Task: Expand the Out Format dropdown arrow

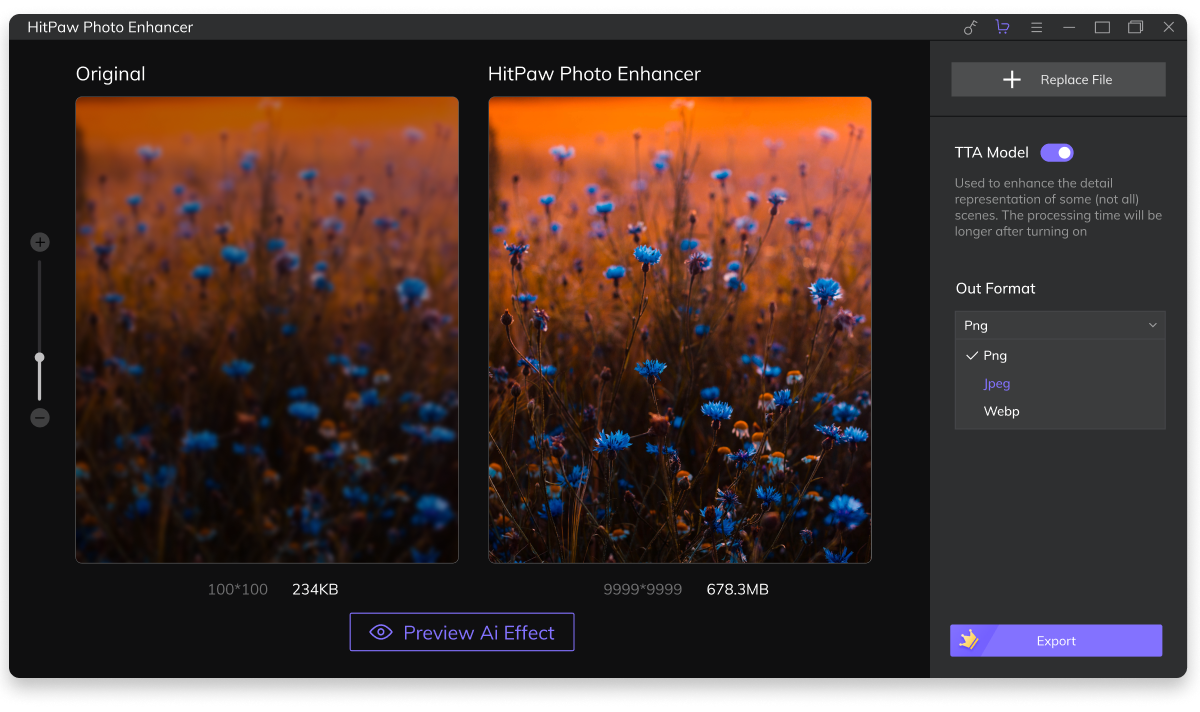Action: click(x=1152, y=325)
